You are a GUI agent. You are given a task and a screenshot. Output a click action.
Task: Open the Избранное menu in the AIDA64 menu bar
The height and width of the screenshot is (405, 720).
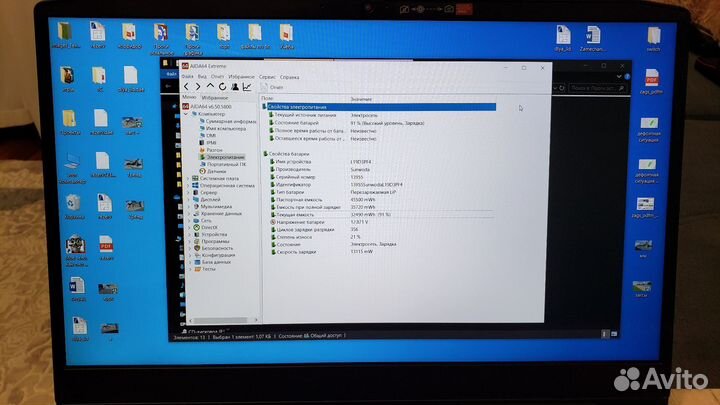click(x=241, y=77)
